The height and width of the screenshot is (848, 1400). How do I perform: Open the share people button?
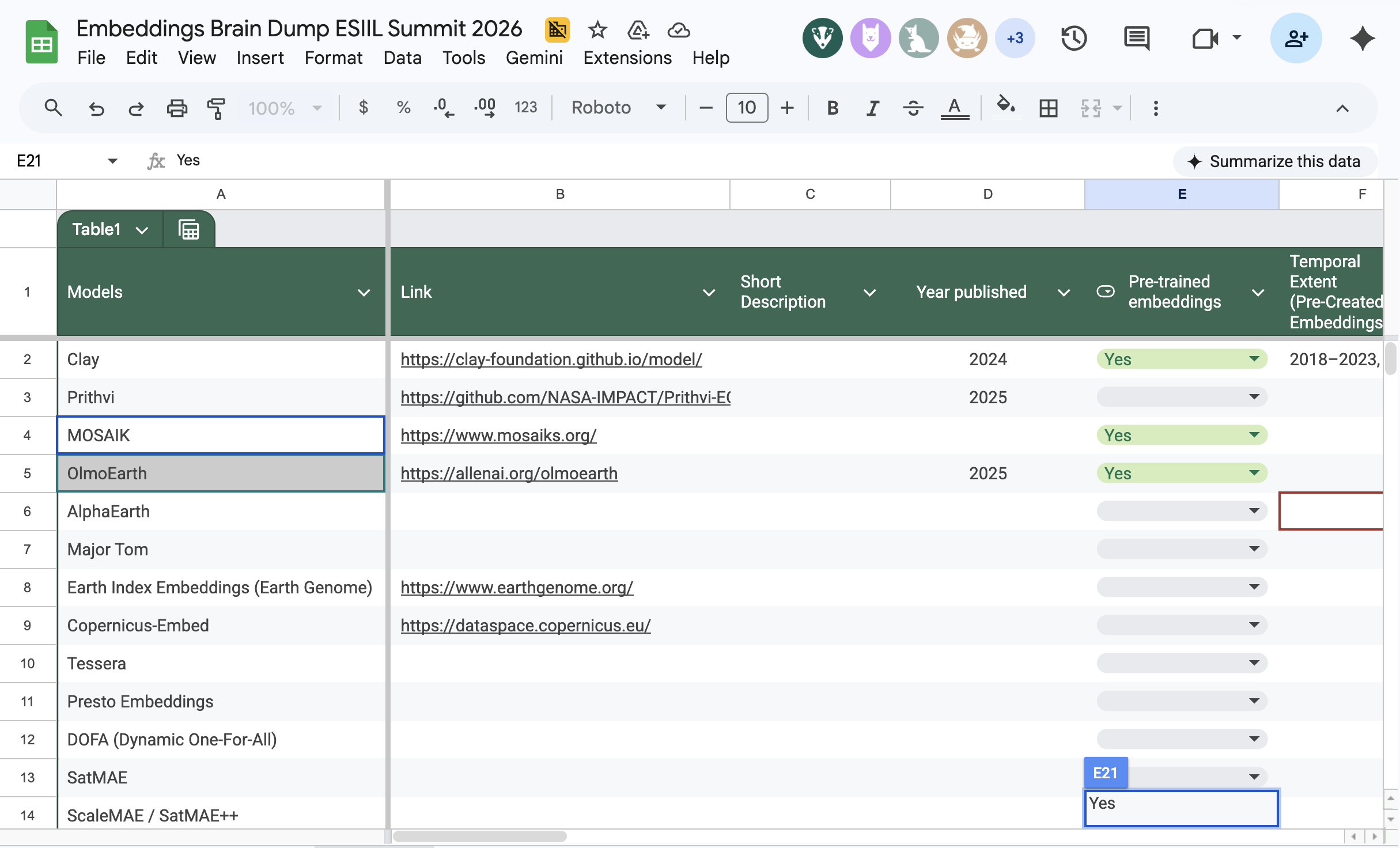pos(1296,39)
